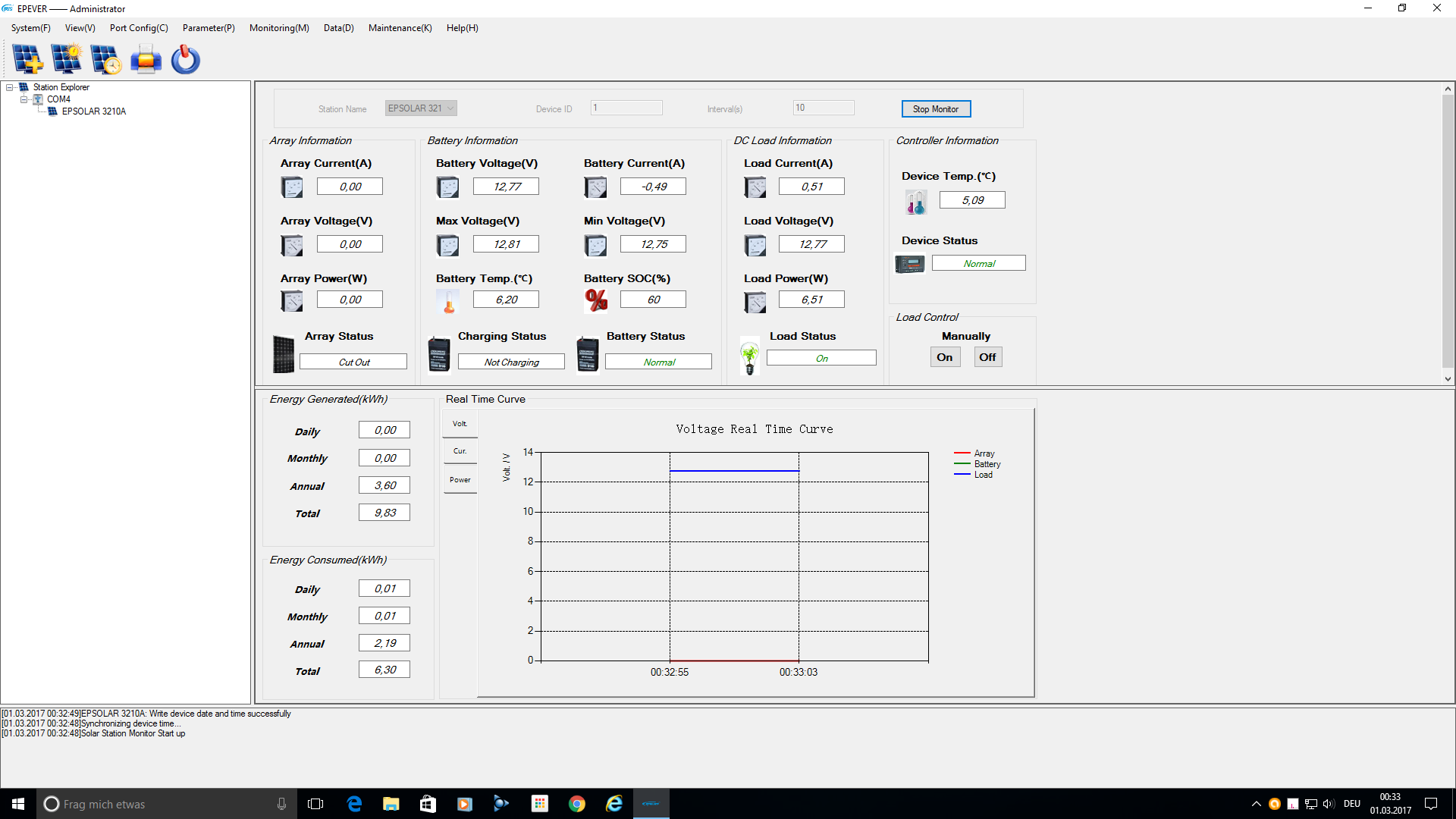Viewport: 1456px width, 819px height.
Task: Click the Device Temp thermometer icon
Action: [916, 202]
